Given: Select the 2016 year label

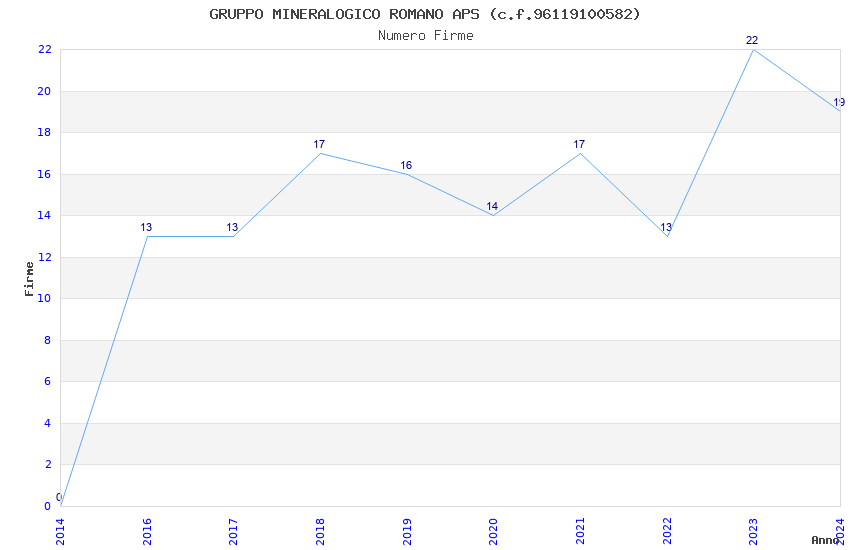Looking at the screenshot, I should pos(147,532).
